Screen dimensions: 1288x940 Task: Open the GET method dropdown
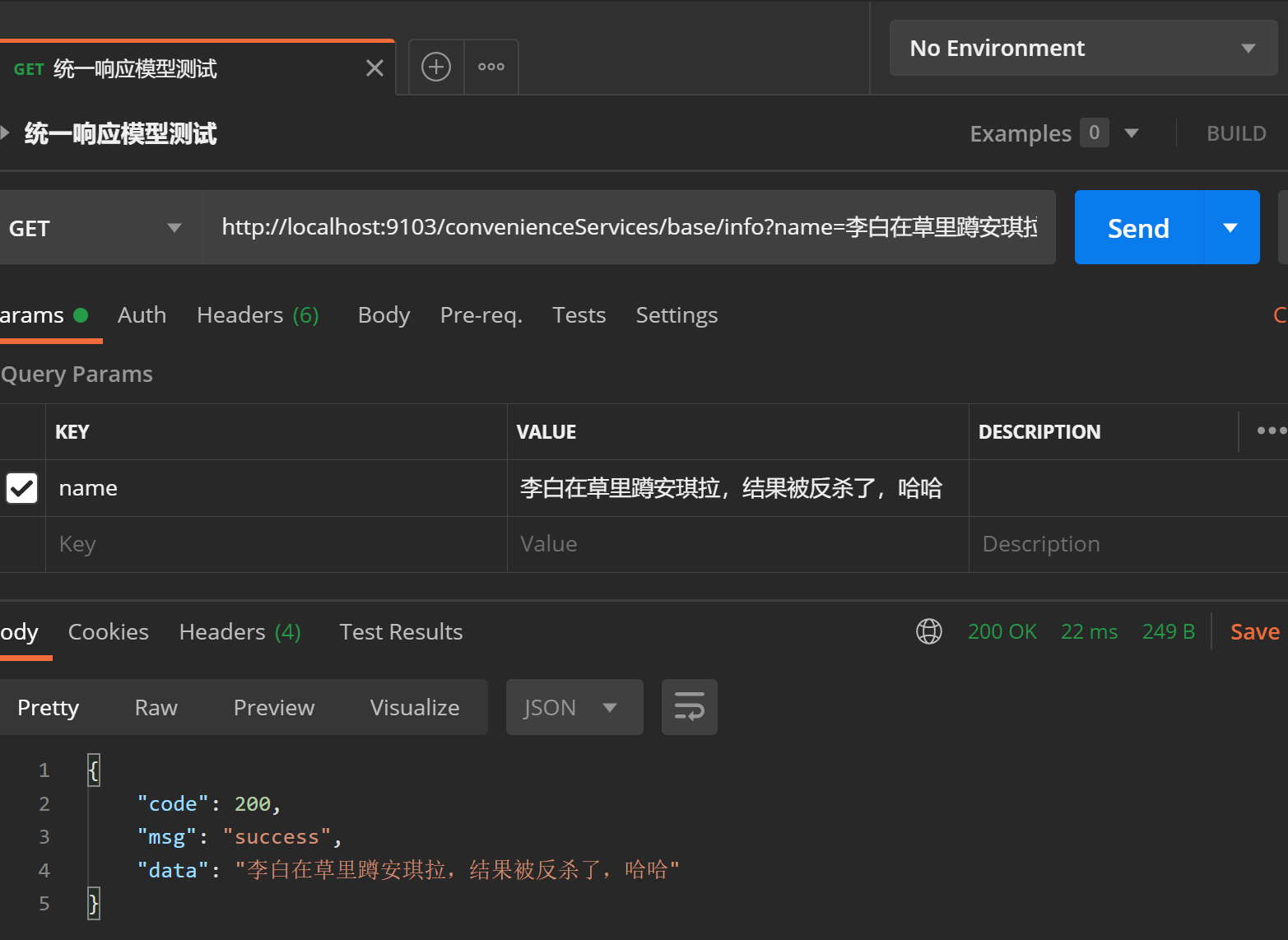100,228
